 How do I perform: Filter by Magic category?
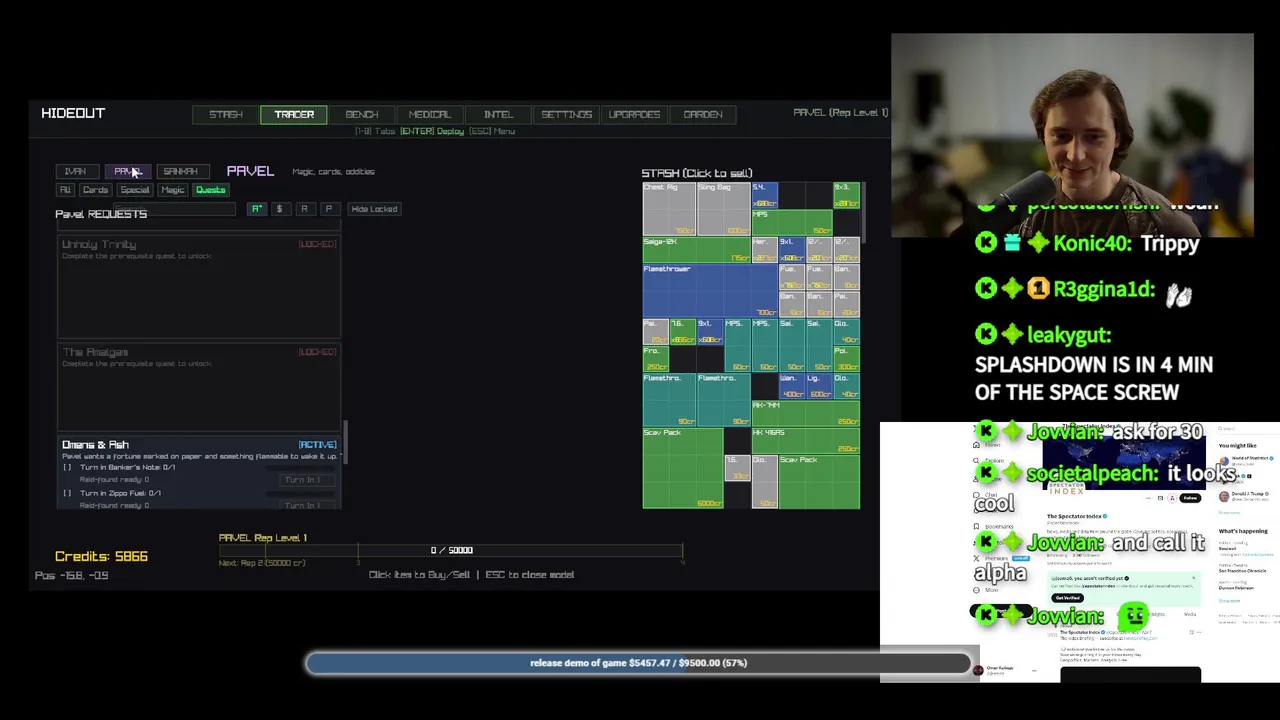click(172, 190)
